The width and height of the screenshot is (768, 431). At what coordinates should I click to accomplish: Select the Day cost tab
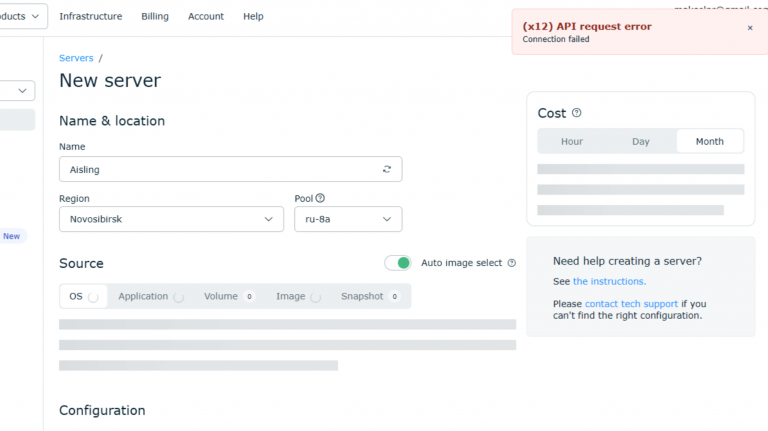[x=641, y=141]
